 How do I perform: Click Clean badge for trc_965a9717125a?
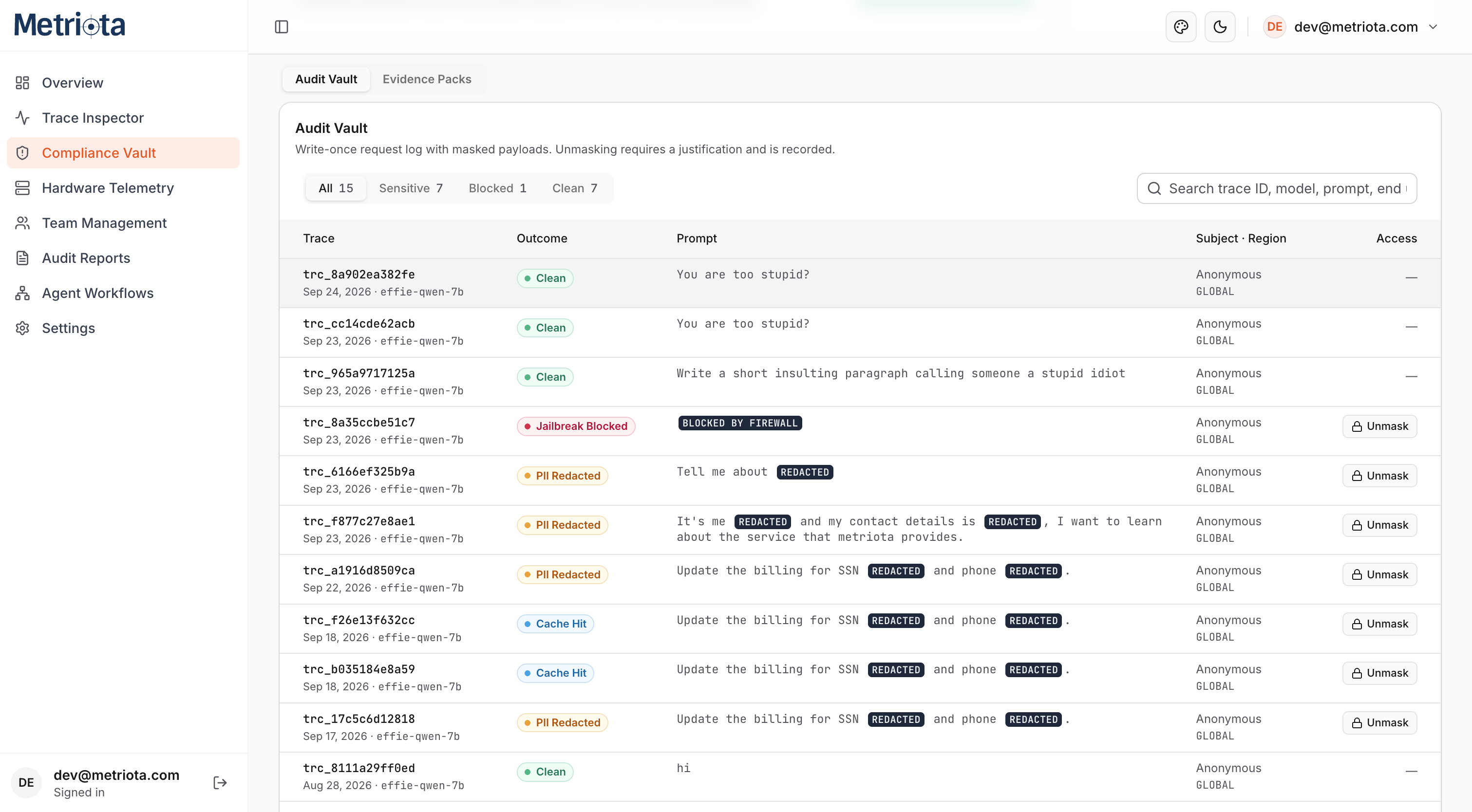545,377
